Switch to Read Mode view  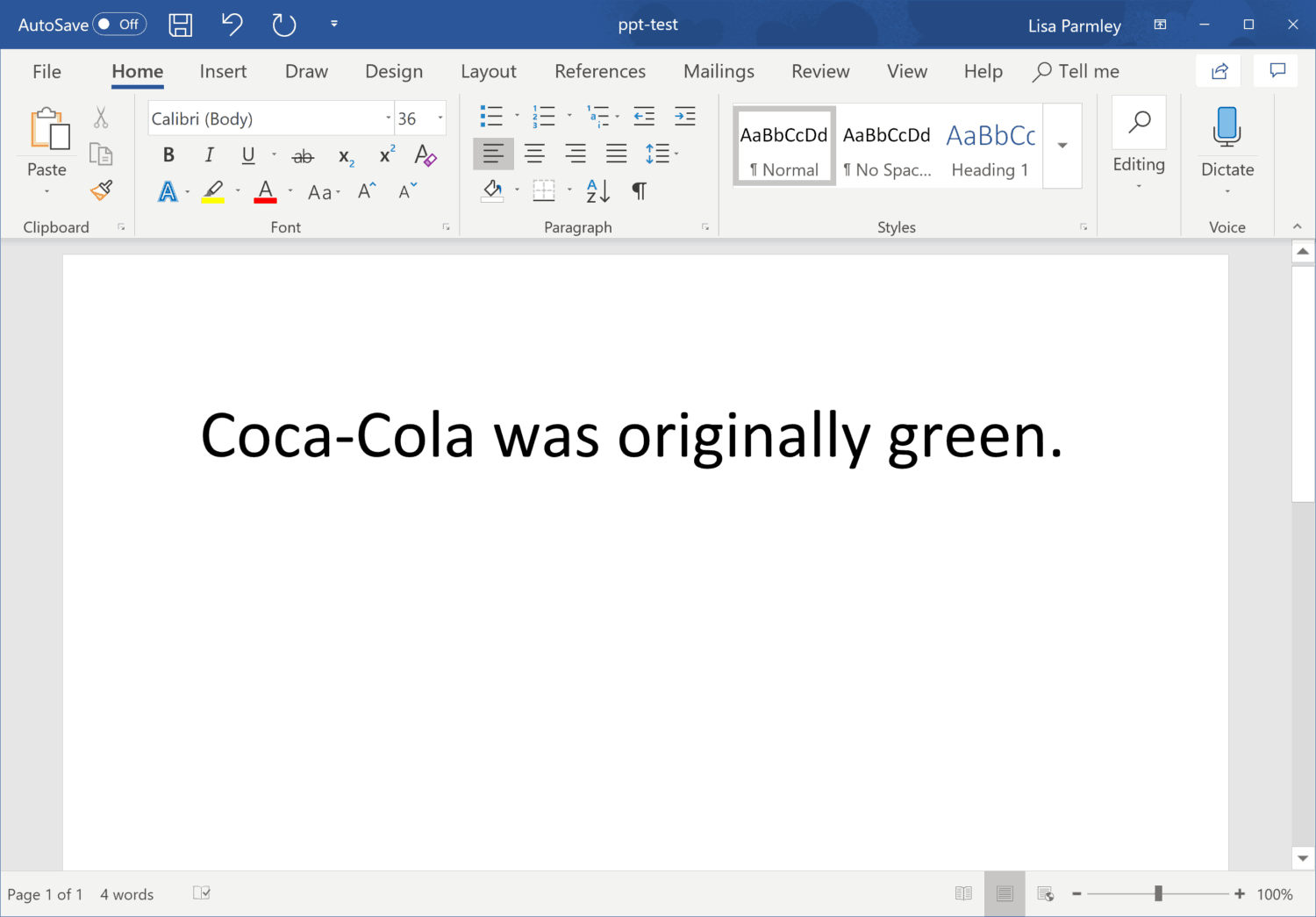pyautogui.click(x=963, y=894)
